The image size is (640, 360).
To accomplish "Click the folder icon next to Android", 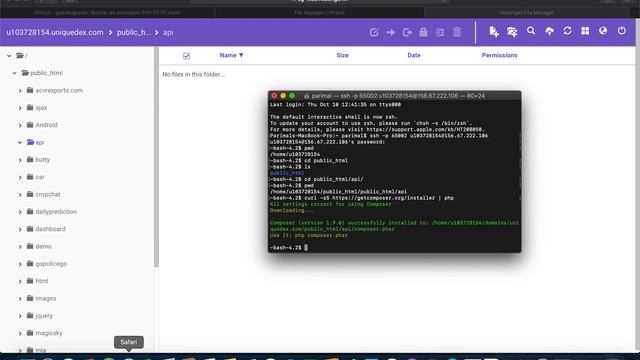I will pos(30,124).
